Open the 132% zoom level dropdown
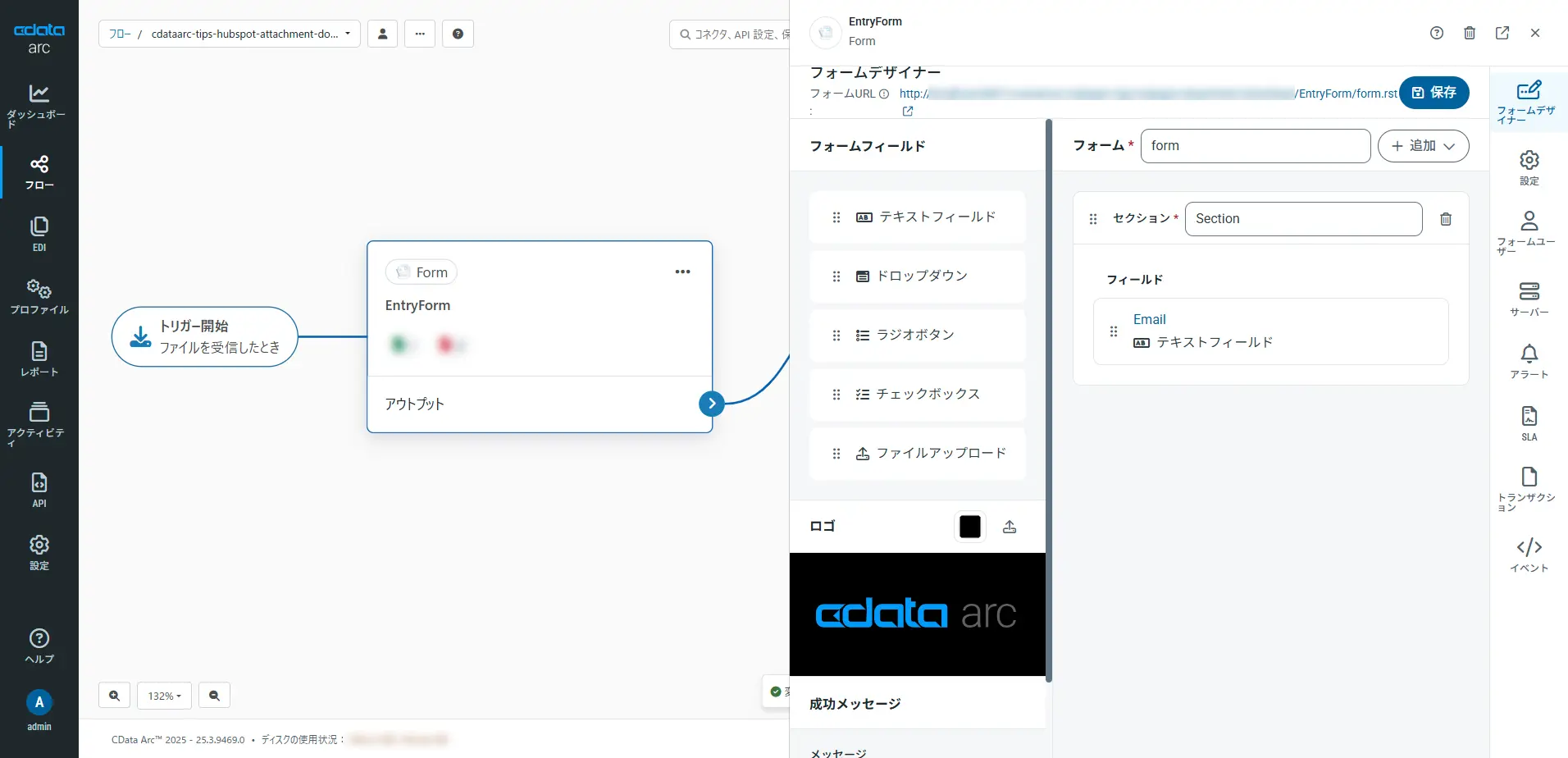The width and height of the screenshot is (1568, 758). pyautogui.click(x=163, y=695)
